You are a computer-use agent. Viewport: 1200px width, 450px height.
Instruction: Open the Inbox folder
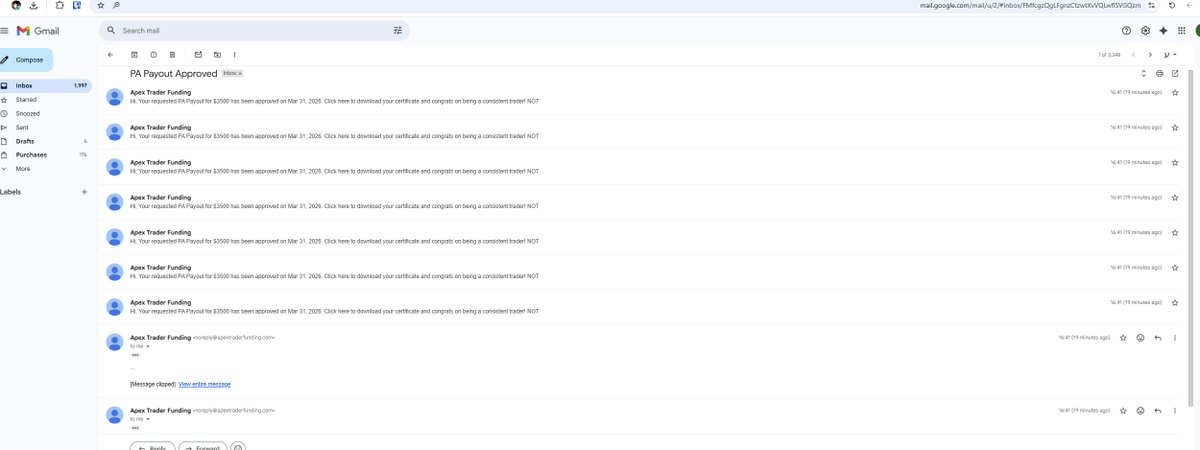pos(46,86)
